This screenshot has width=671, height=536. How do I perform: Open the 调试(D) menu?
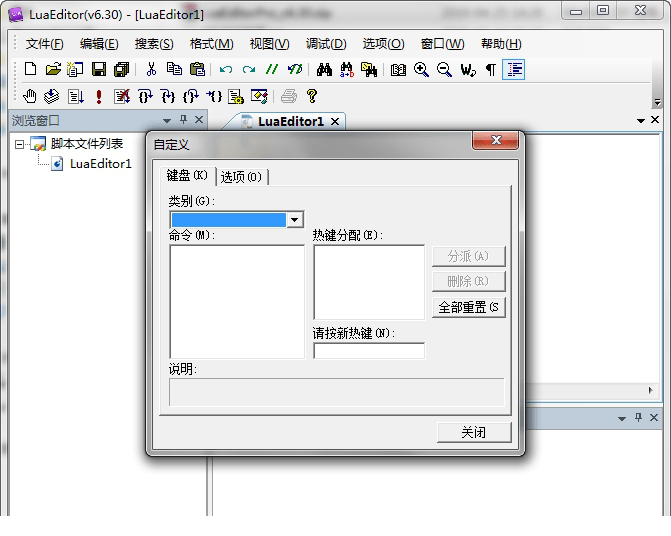[326, 44]
